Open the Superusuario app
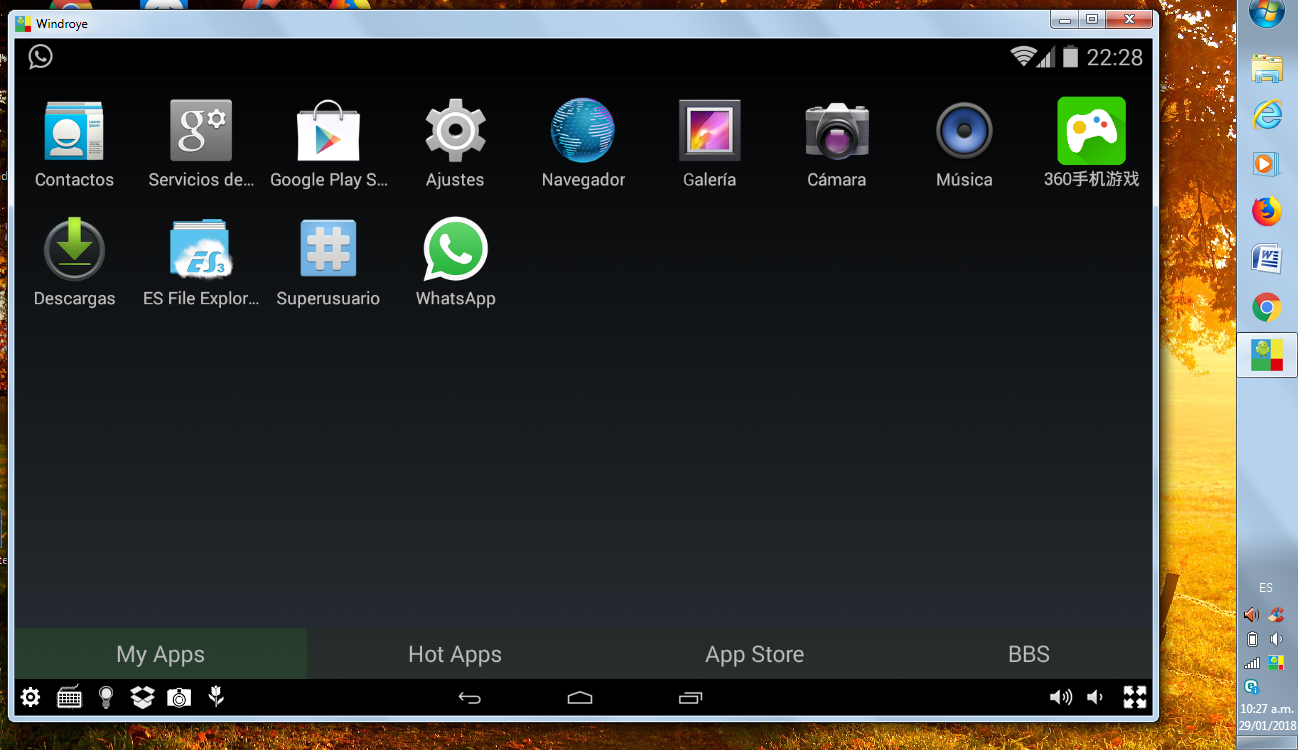The image size is (1298, 750). tap(328, 248)
